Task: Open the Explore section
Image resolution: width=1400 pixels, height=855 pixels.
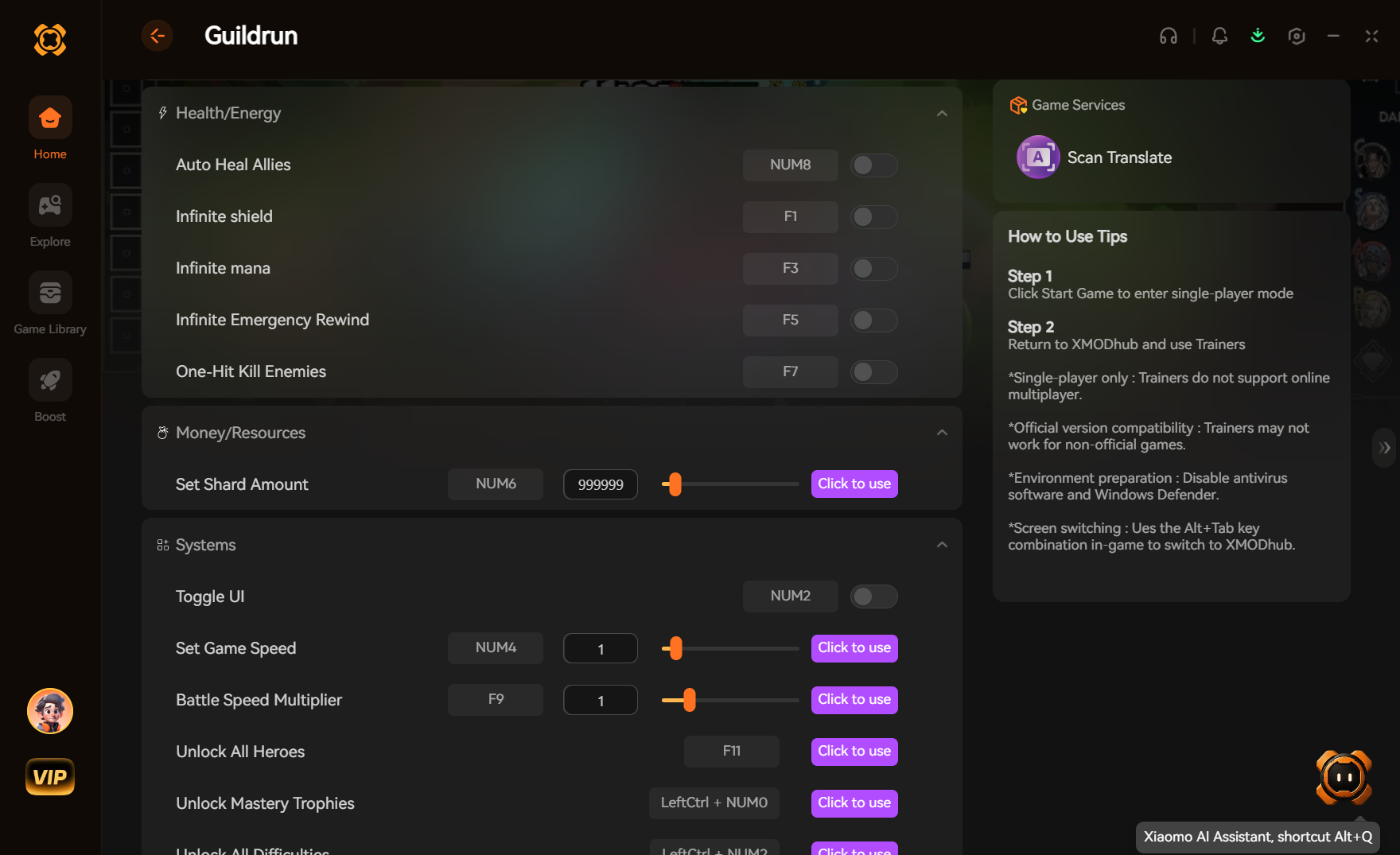Action: (50, 216)
